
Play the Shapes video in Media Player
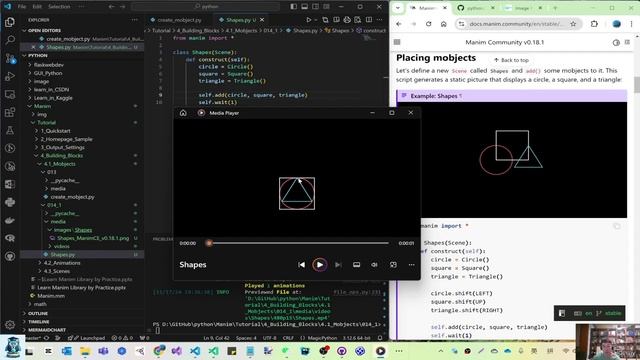click(320, 264)
